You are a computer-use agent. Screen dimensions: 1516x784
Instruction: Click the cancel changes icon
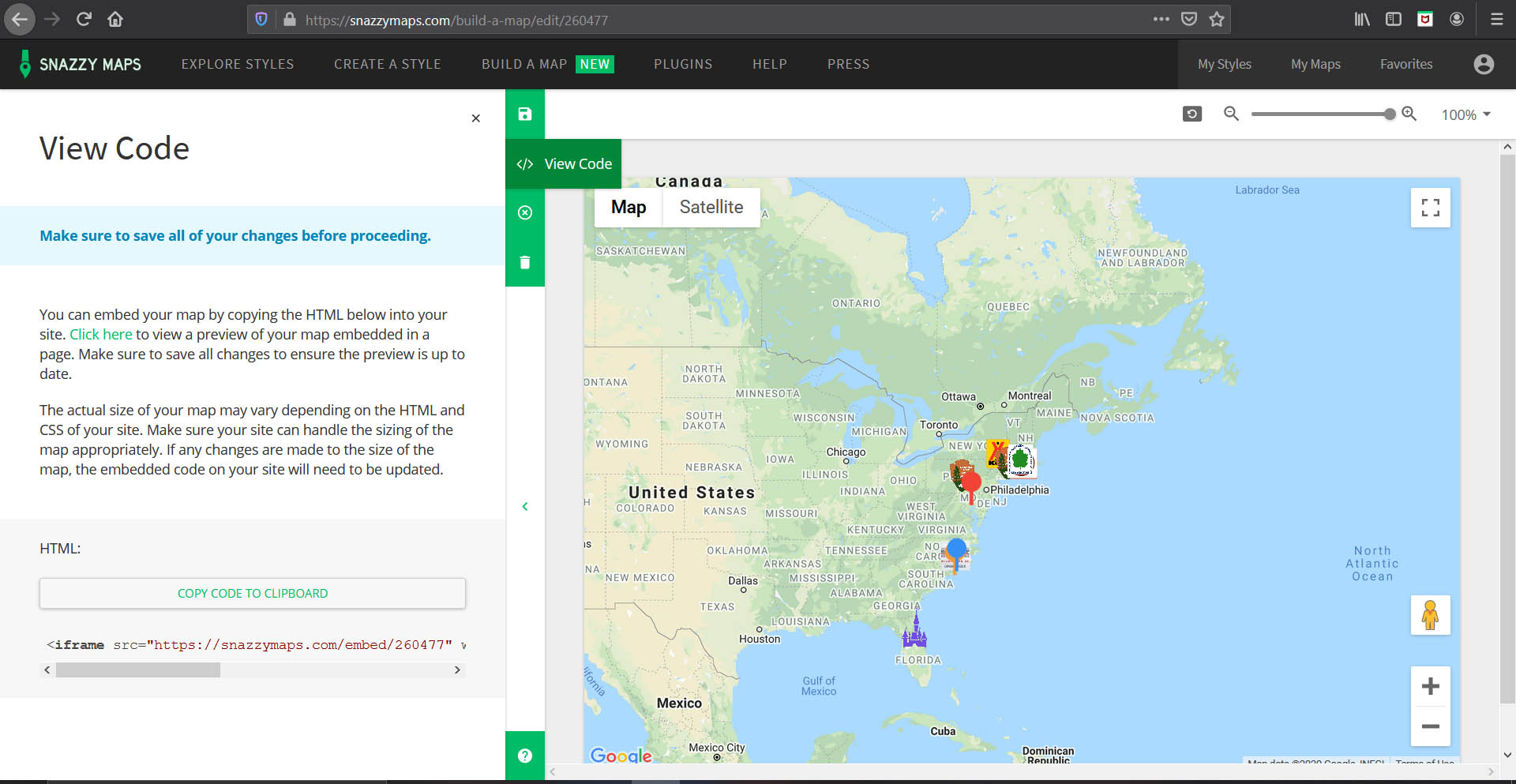524,212
